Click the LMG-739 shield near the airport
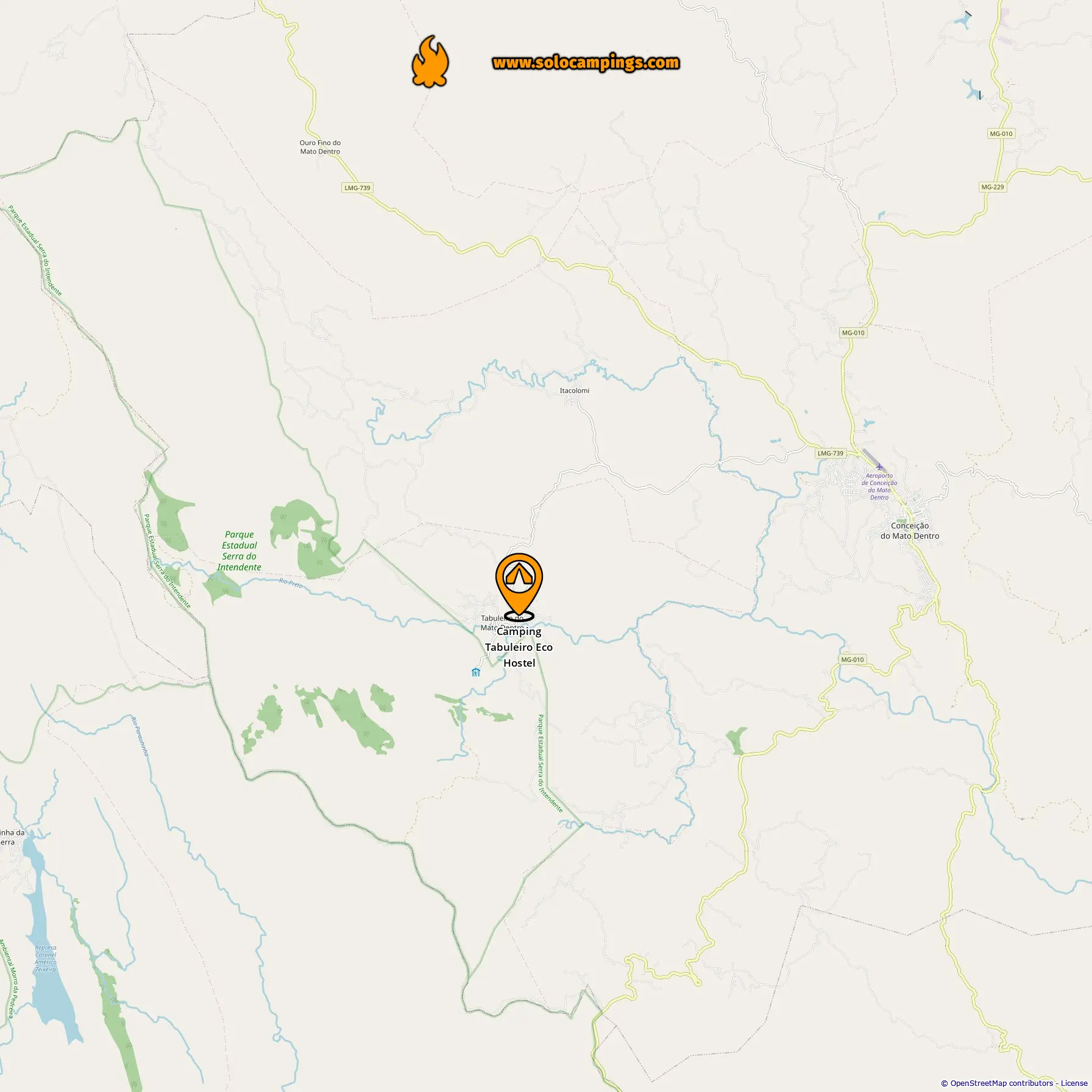Viewport: 1092px width, 1092px height. point(831,453)
